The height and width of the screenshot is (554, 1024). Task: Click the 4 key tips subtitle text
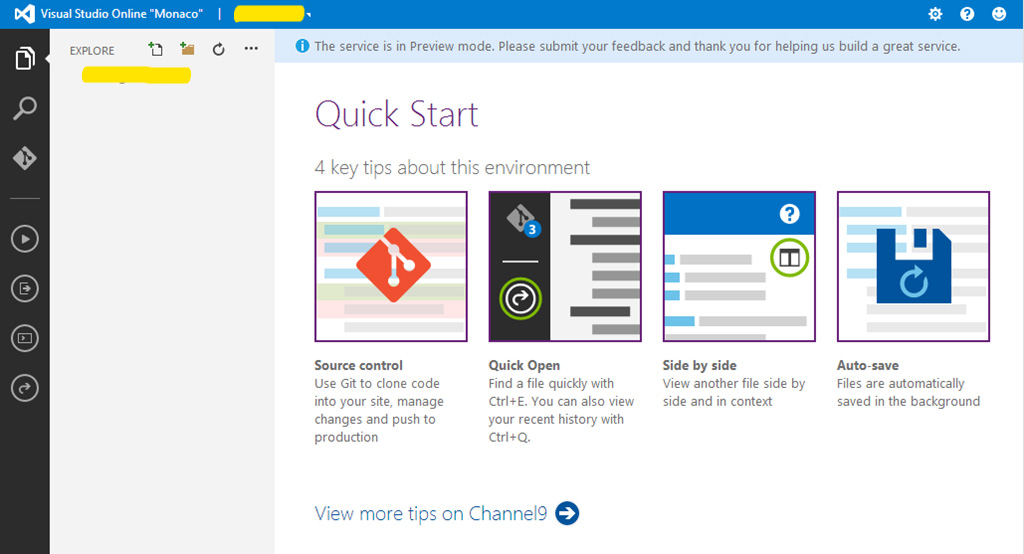(x=452, y=168)
